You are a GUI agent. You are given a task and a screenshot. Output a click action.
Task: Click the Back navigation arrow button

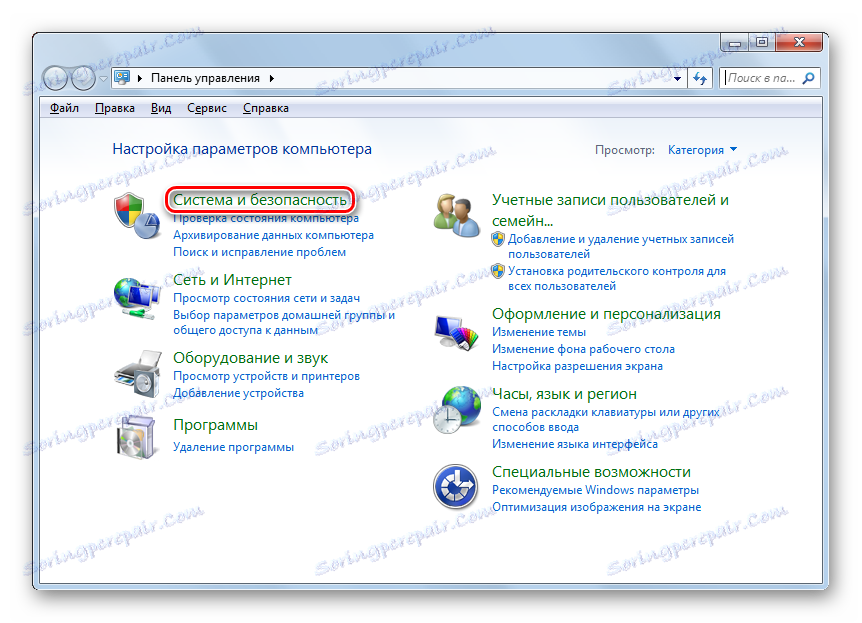(55, 78)
